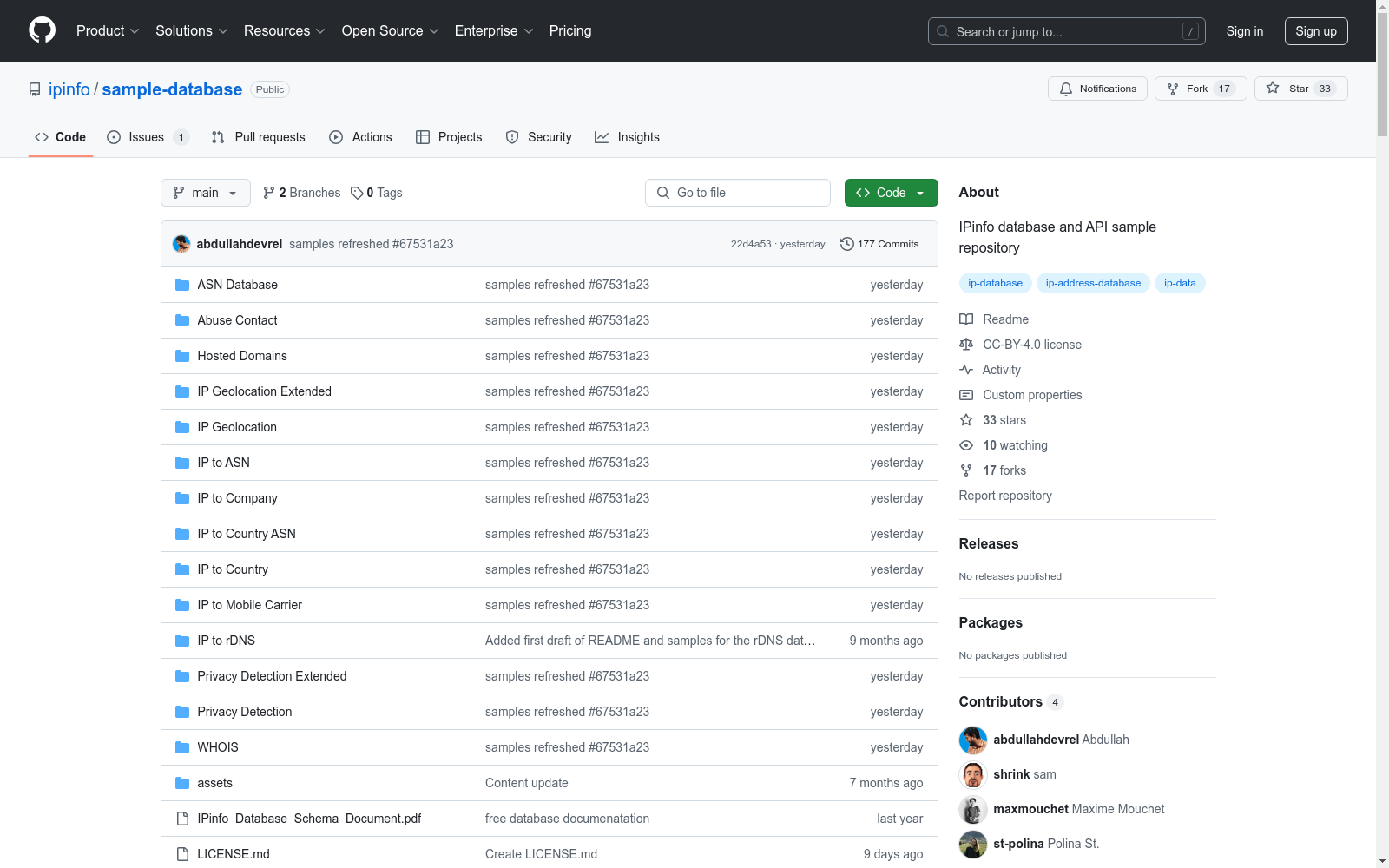Click the IP to Company folder icon
The width and height of the screenshot is (1389, 868).
click(x=182, y=498)
